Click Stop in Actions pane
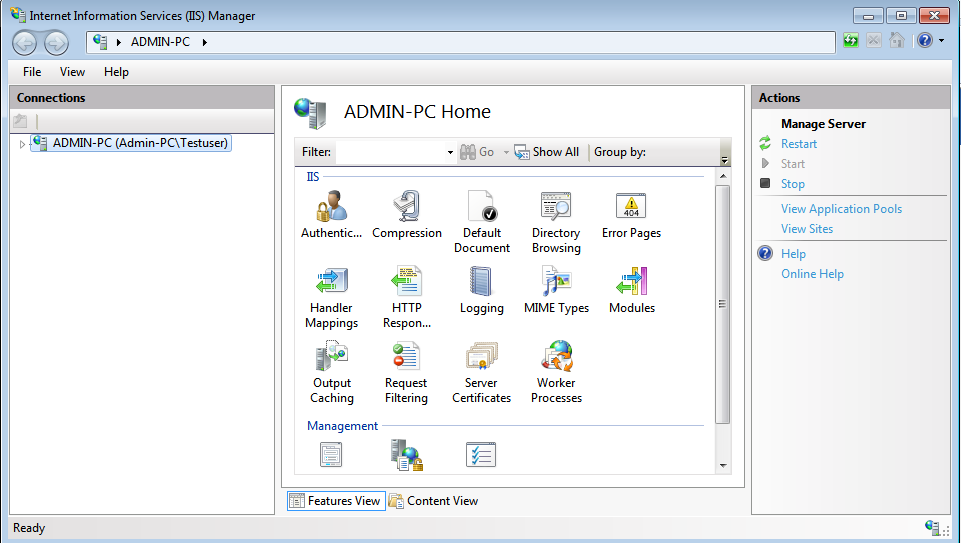The height and width of the screenshot is (543, 961). pyautogui.click(x=792, y=184)
